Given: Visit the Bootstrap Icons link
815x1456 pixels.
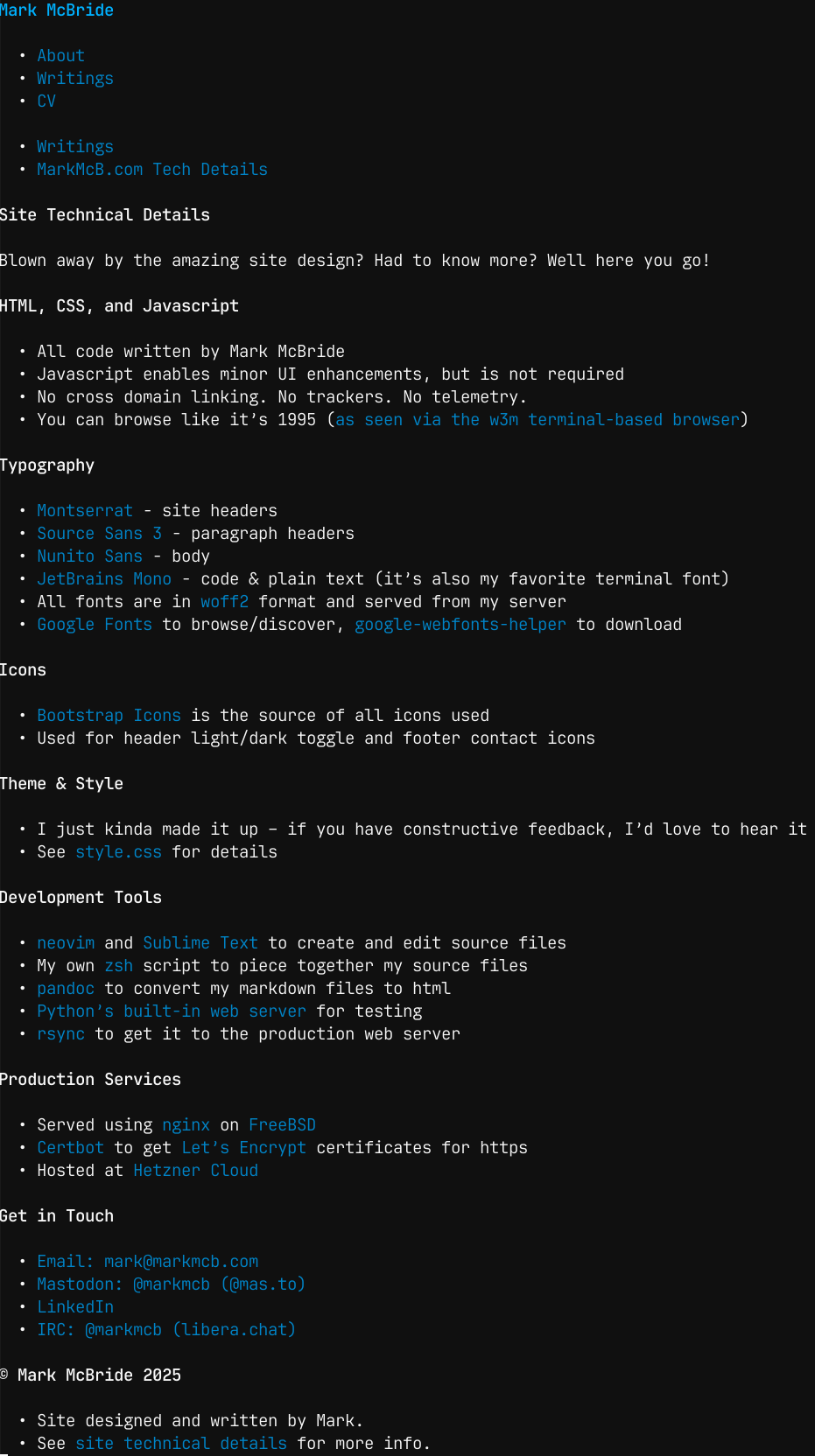Looking at the screenshot, I should (x=109, y=716).
